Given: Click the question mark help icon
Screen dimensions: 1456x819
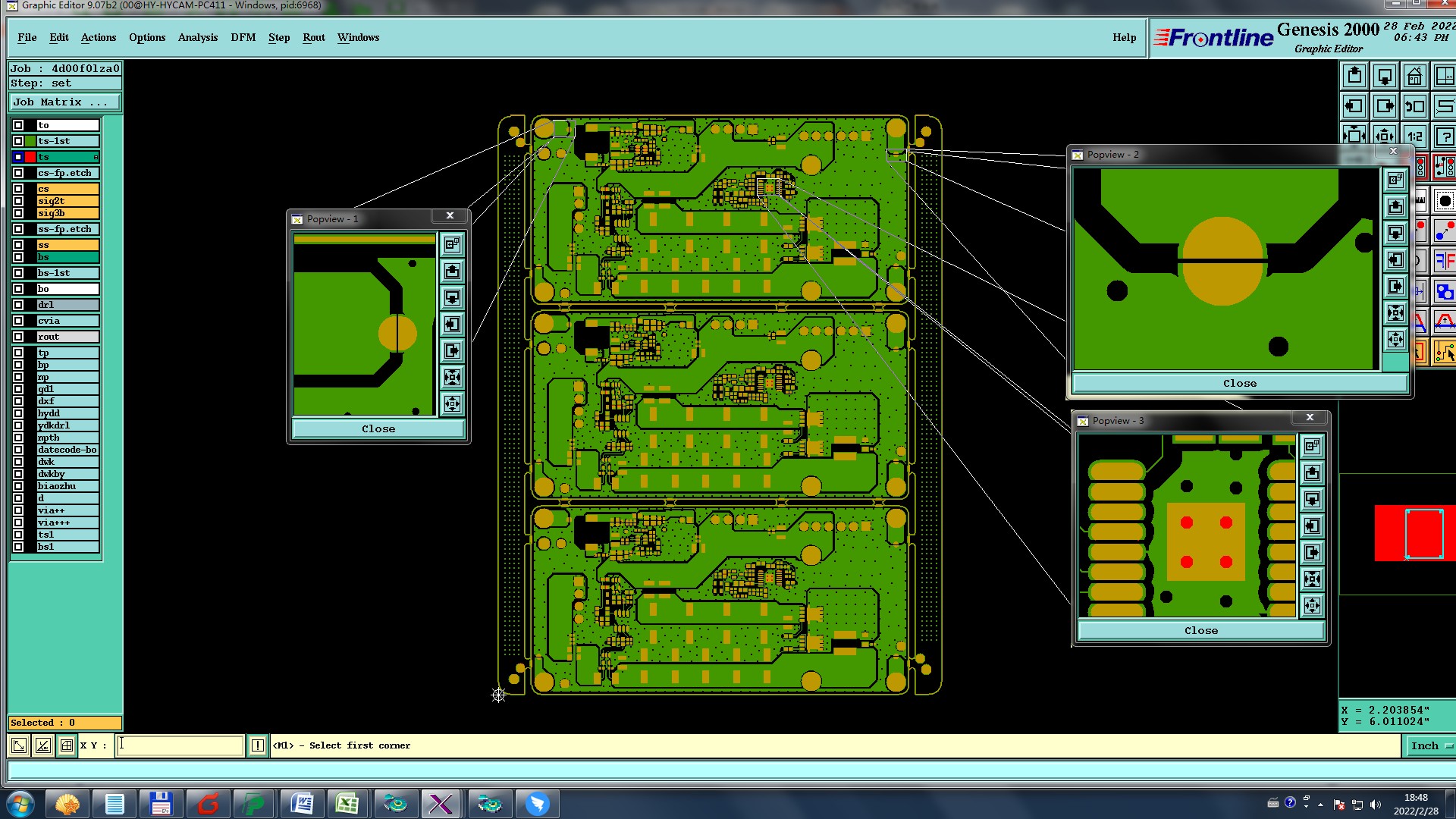Looking at the screenshot, I should (1445, 136).
